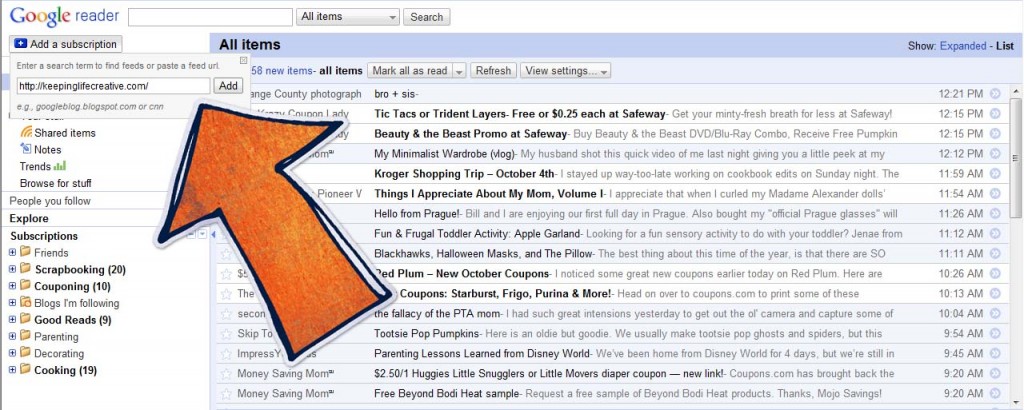Click the Google Reader logo

pyautogui.click(x=64, y=16)
